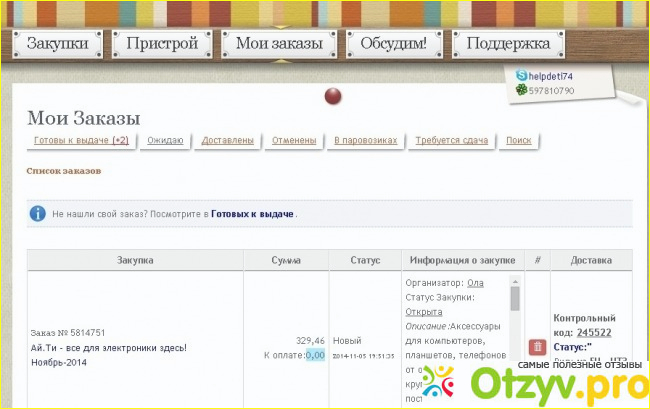
Task: Open organizer Ола's profile link
Action: click(476, 283)
